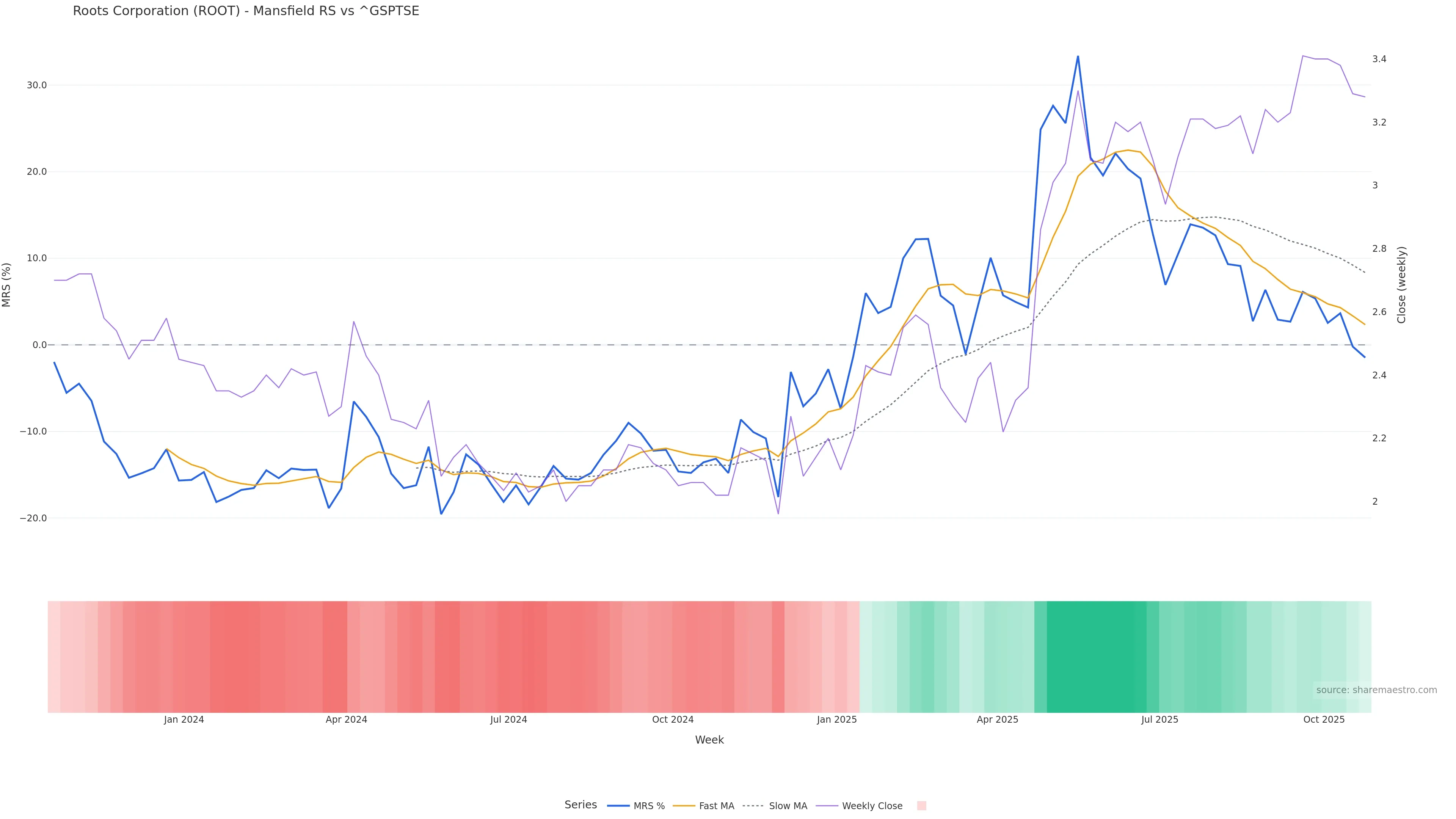The width and height of the screenshot is (1456, 819).
Task: Select the Jul 2024 axis tick label
Action: 509,720
